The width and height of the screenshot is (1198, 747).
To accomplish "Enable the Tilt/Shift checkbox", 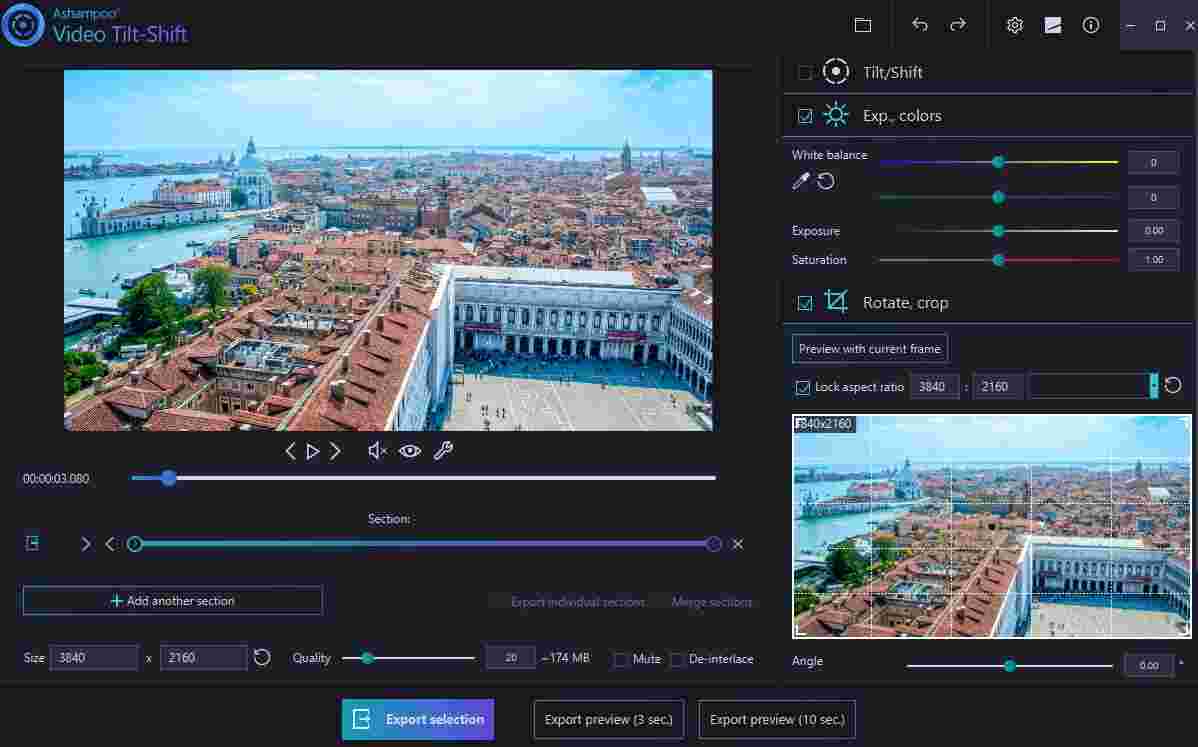I will (x=805, y=71).
